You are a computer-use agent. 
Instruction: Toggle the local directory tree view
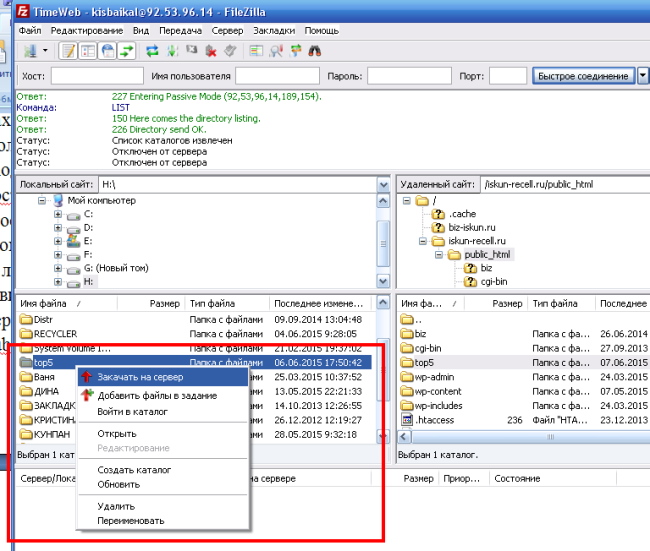pyautogui.click(x=87, y=50)
